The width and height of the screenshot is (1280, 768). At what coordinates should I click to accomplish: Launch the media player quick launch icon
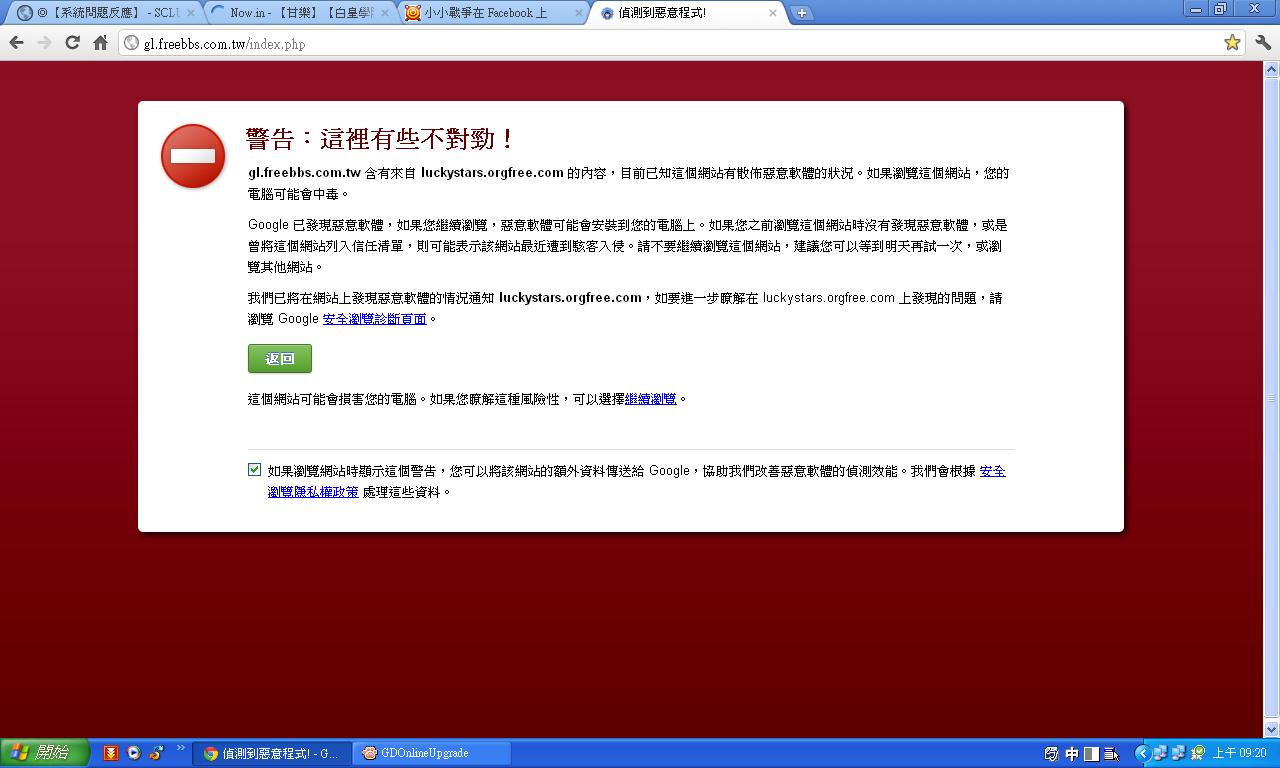[134, 753]
